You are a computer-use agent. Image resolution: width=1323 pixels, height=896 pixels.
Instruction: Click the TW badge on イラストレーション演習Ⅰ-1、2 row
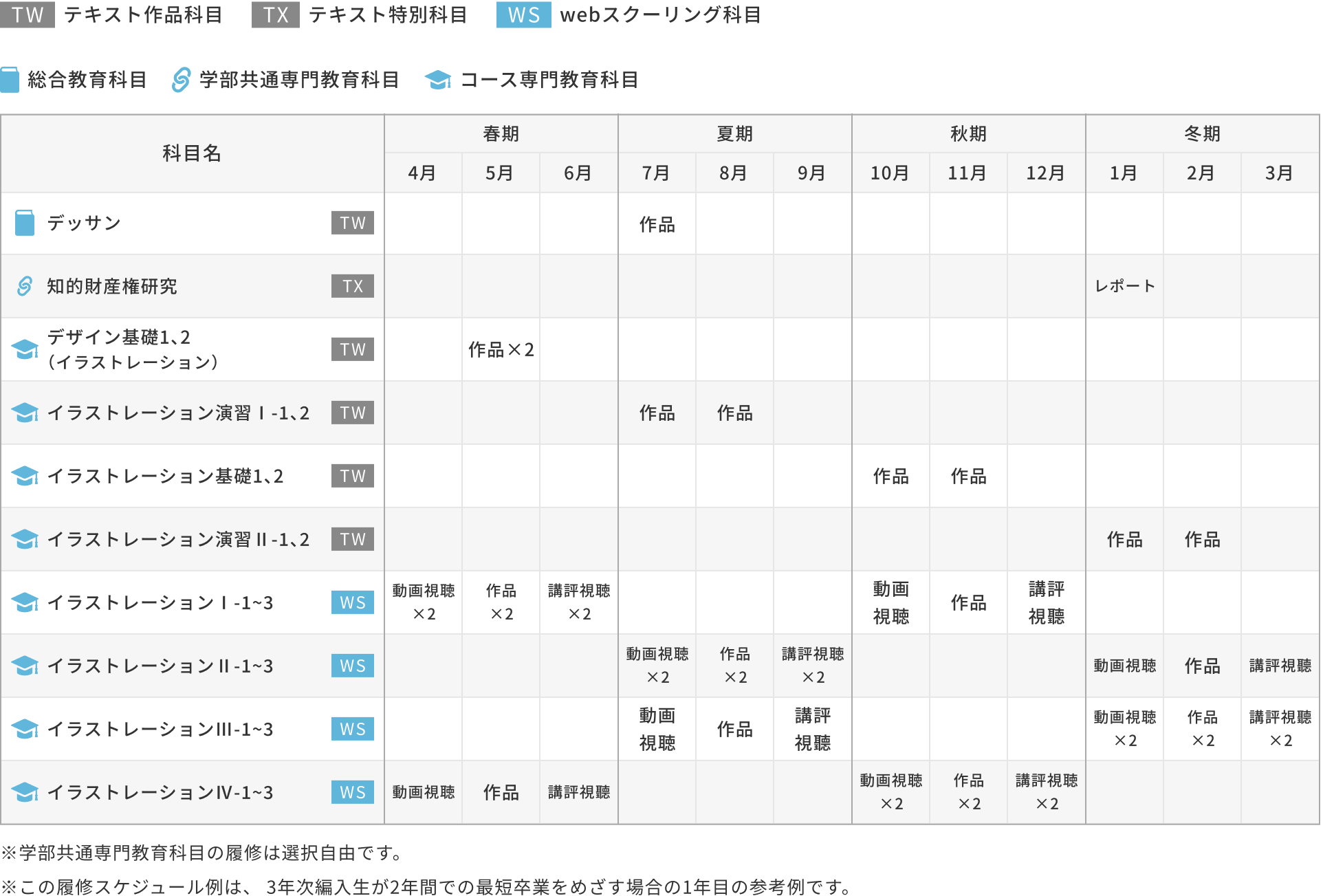click(352, 413)
